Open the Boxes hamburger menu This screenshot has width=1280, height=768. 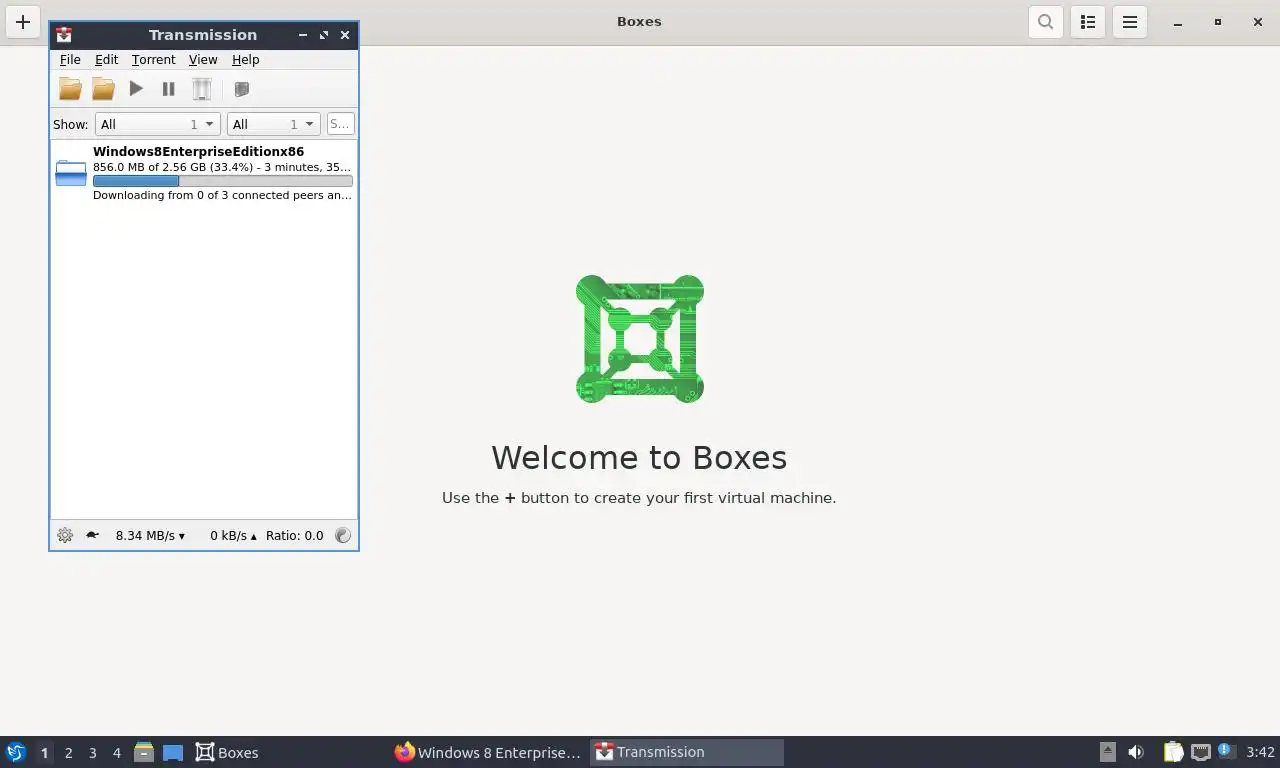pos(1130,22)
